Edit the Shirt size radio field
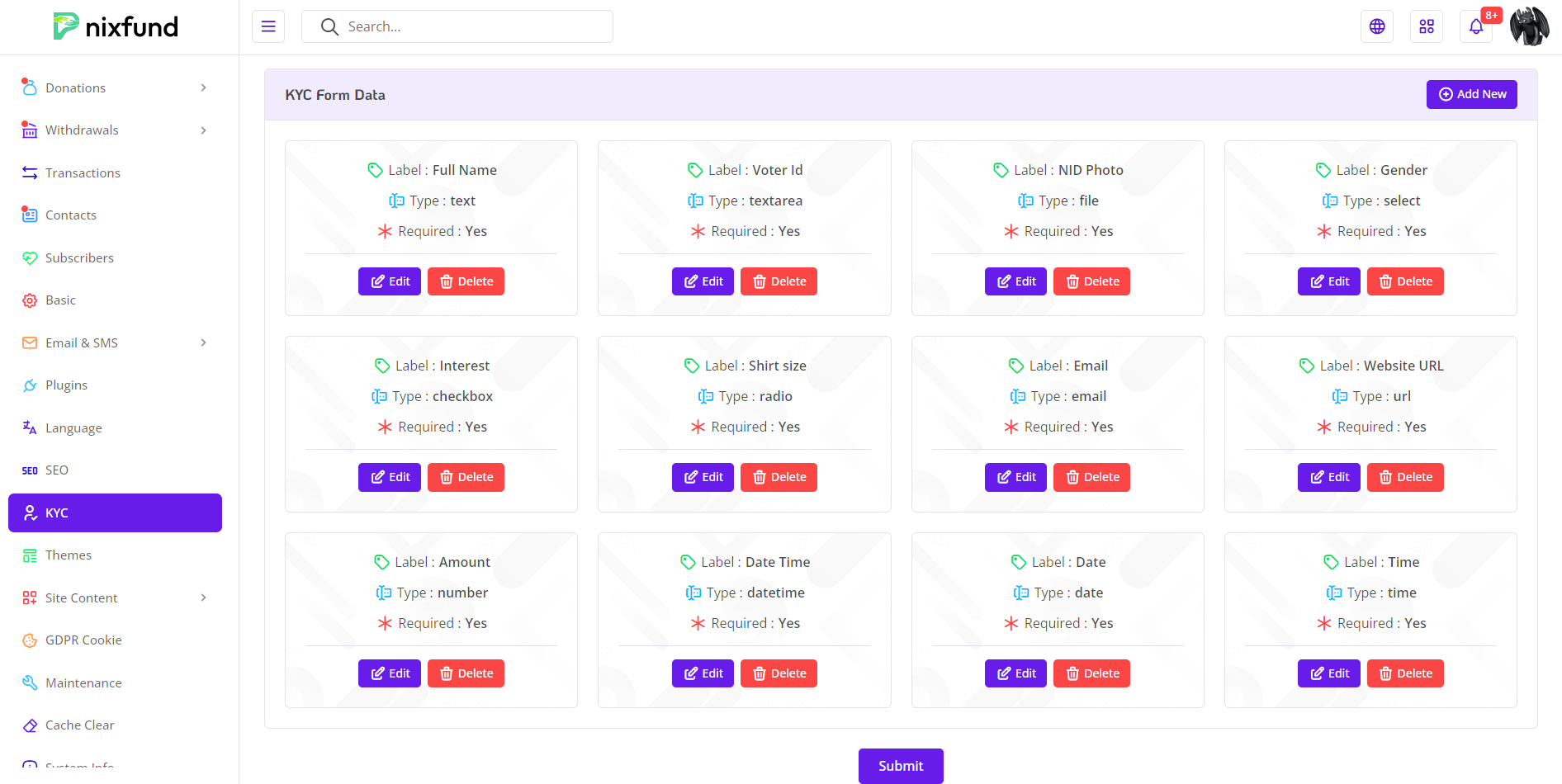The height and width of the screenshot is (784, 1562). click(x=703, y=477)
